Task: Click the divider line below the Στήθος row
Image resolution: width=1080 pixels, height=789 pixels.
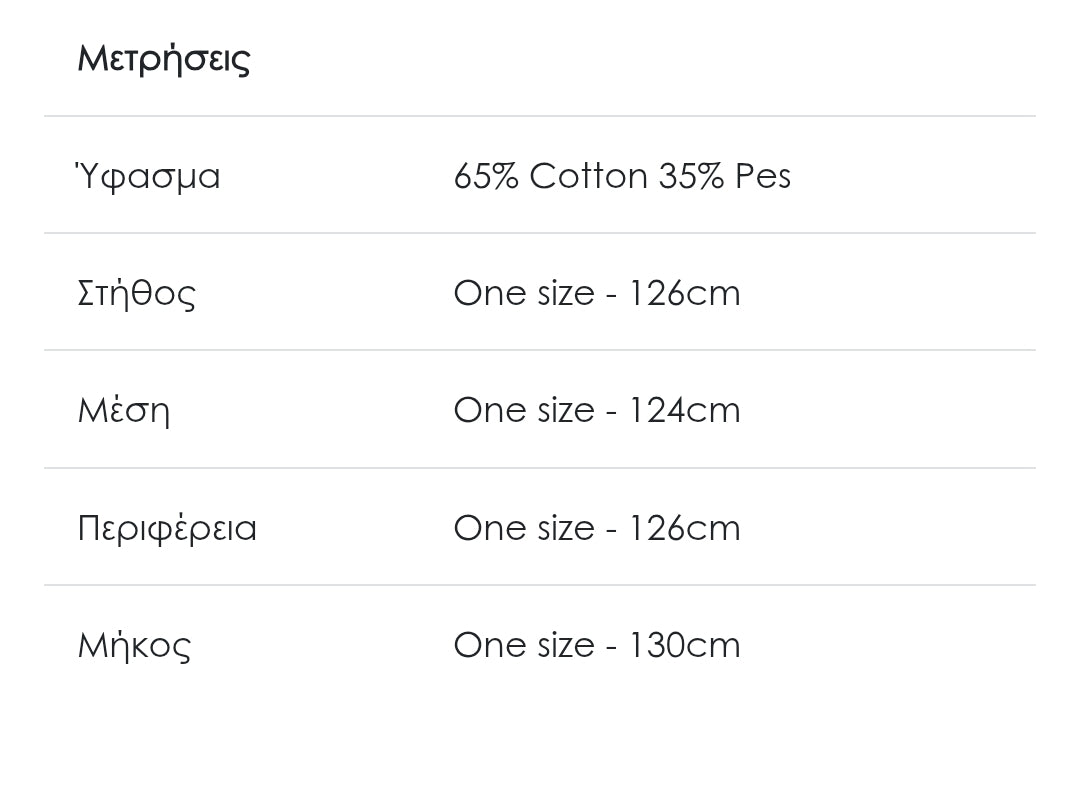Action: coord(540,350)
